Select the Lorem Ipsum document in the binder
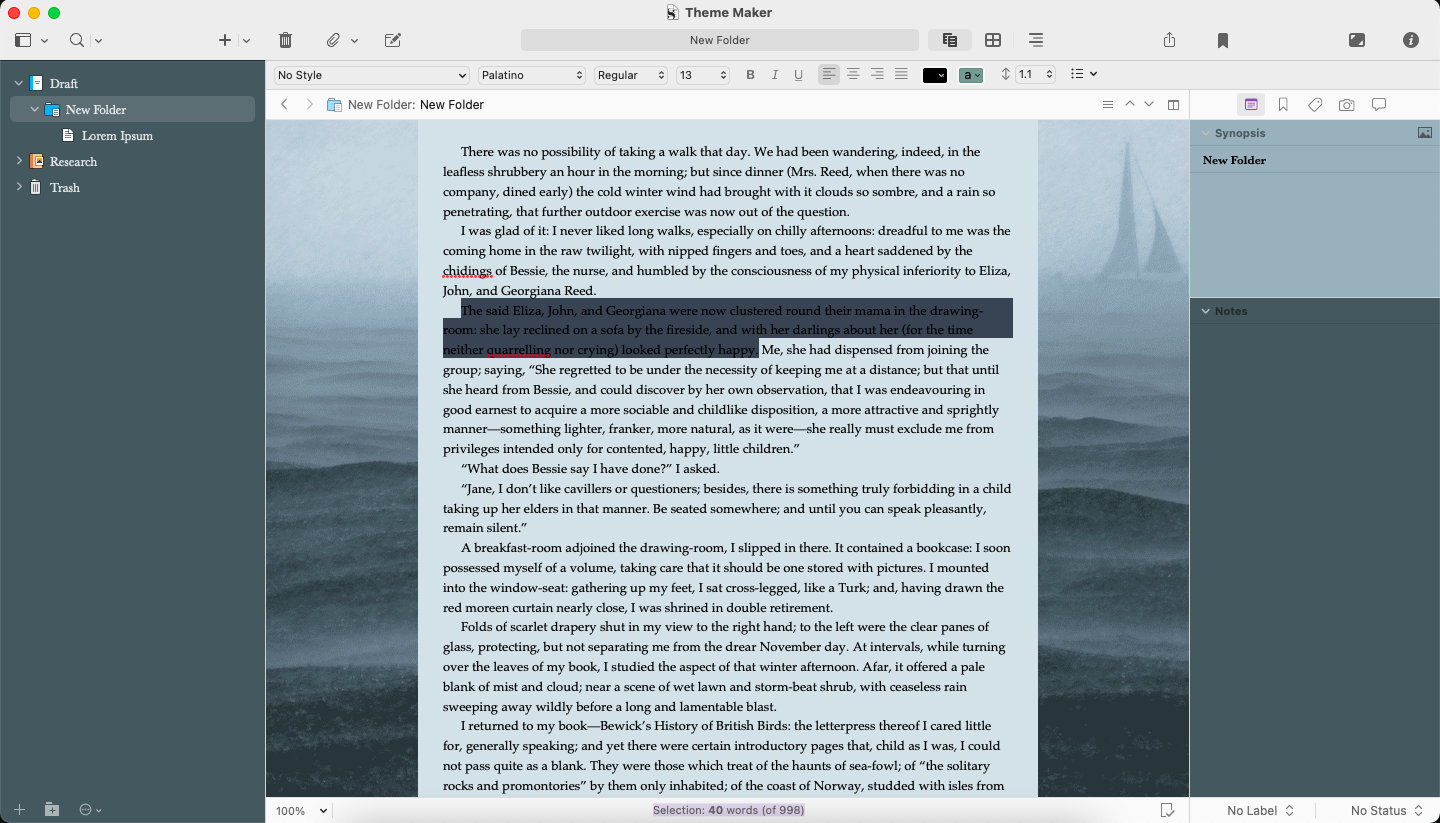The image size is (1440, 823). pyautogui.click(x=118, y=135)
